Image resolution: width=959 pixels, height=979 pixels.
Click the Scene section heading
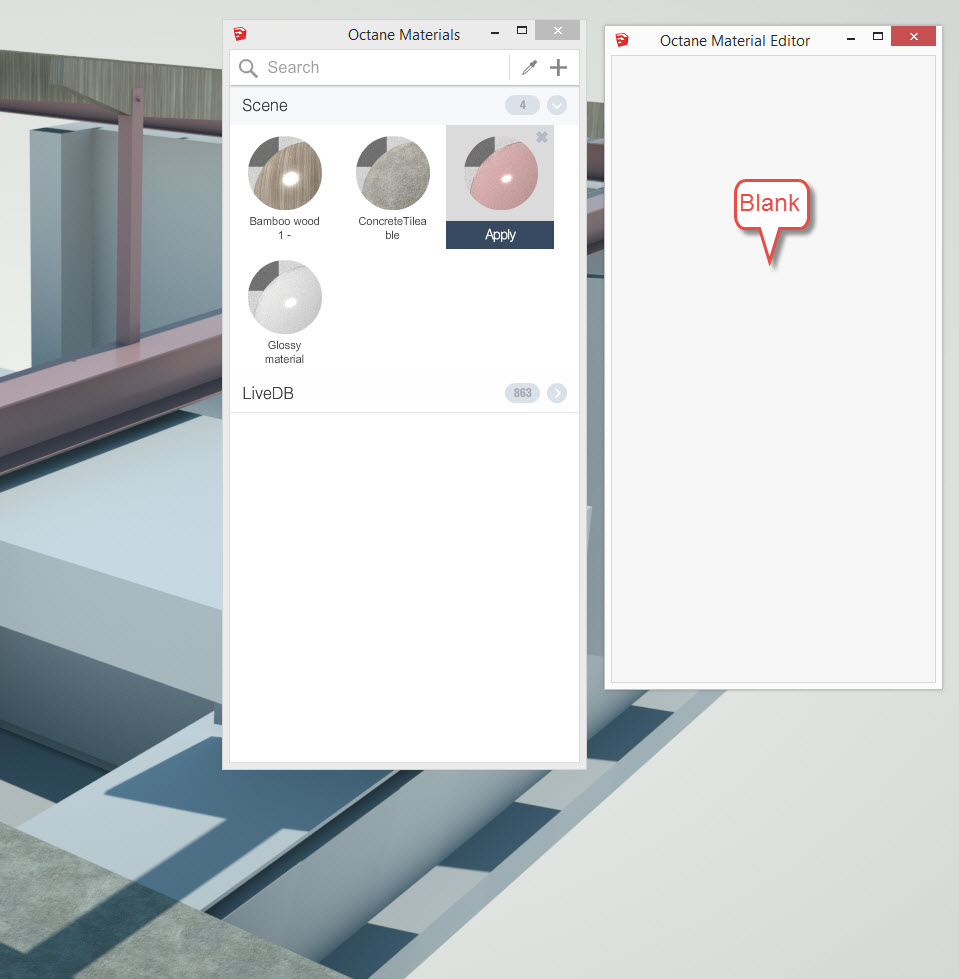(x=265, y=106)
